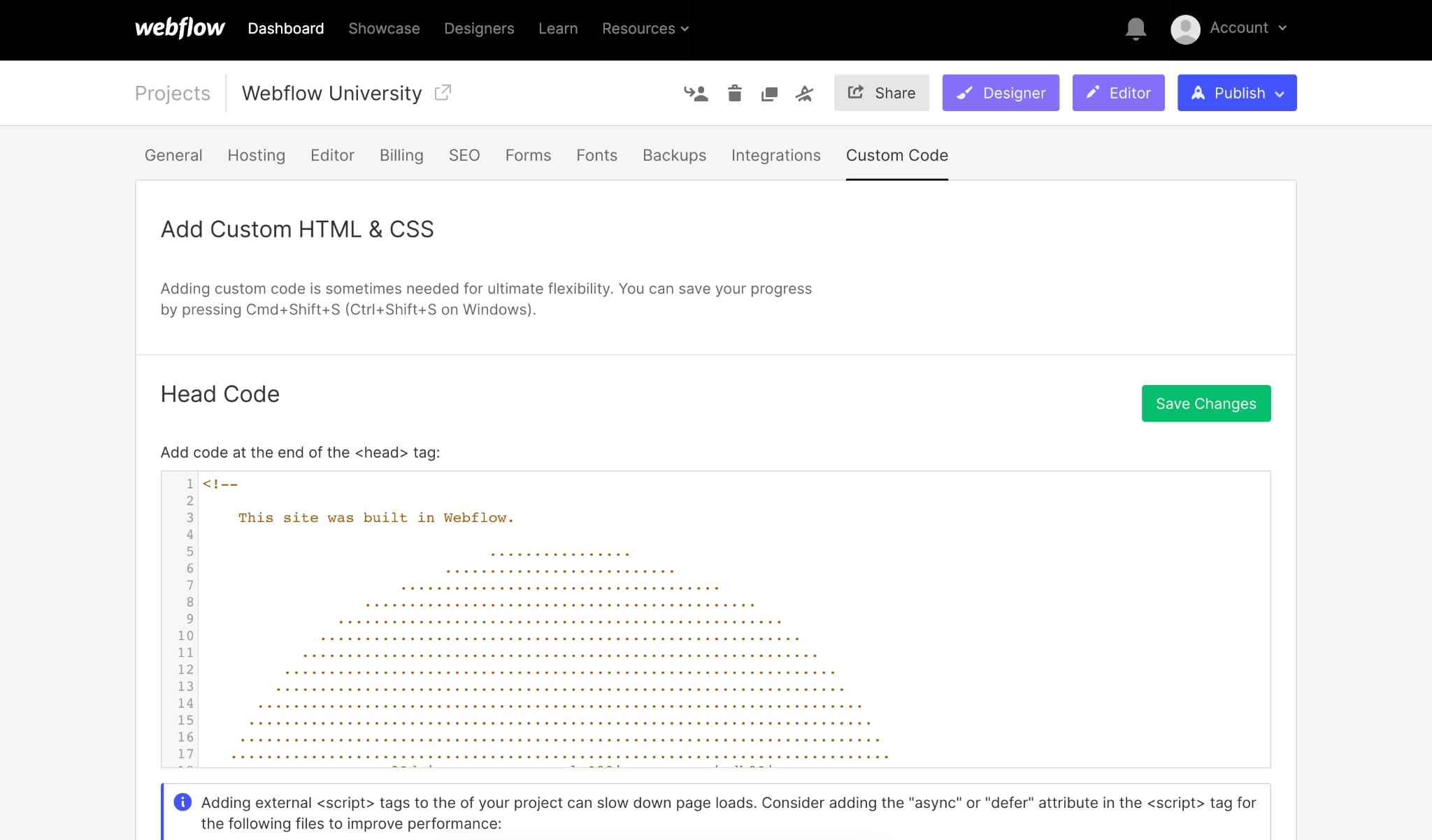This screenshot has width=1432, height=840.
Task: Open the Account dropdown
Action: [1248, 28]
